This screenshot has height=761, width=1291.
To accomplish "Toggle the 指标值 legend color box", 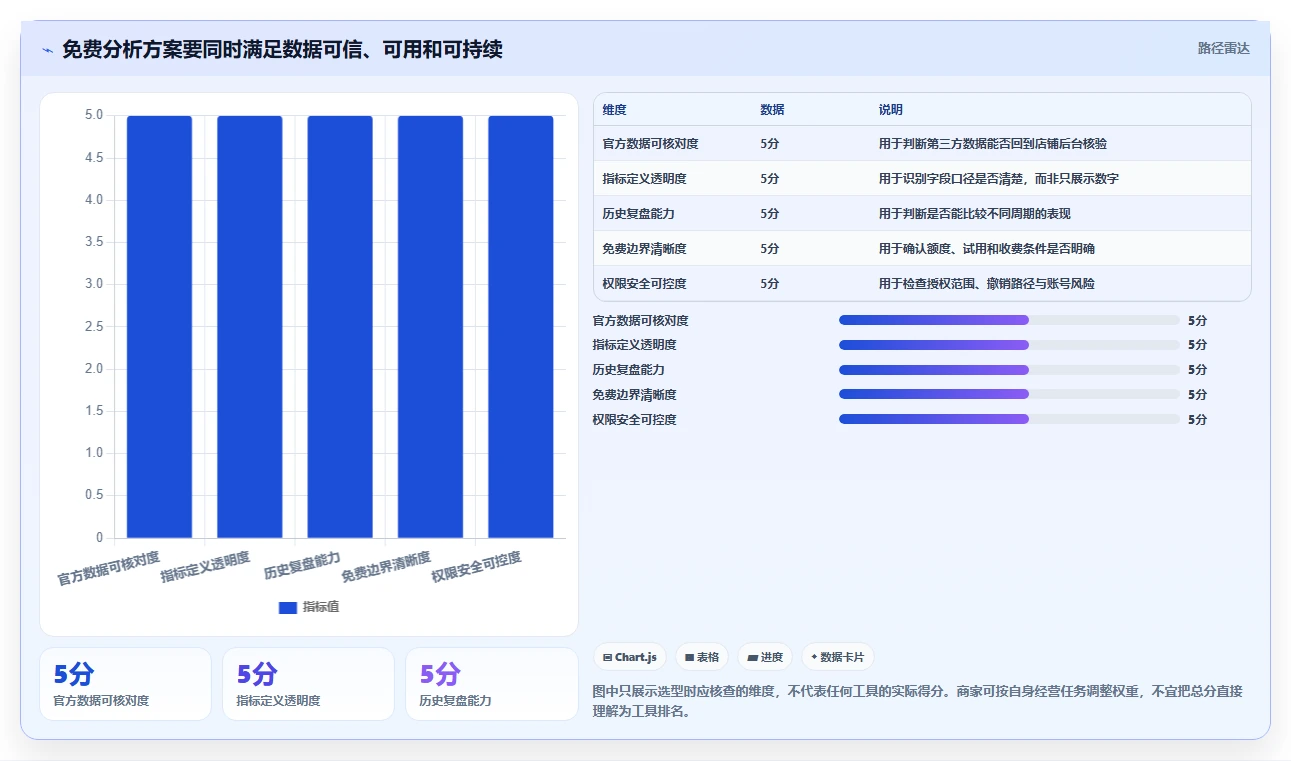I will pyautogui.click(x=288, y=607).
